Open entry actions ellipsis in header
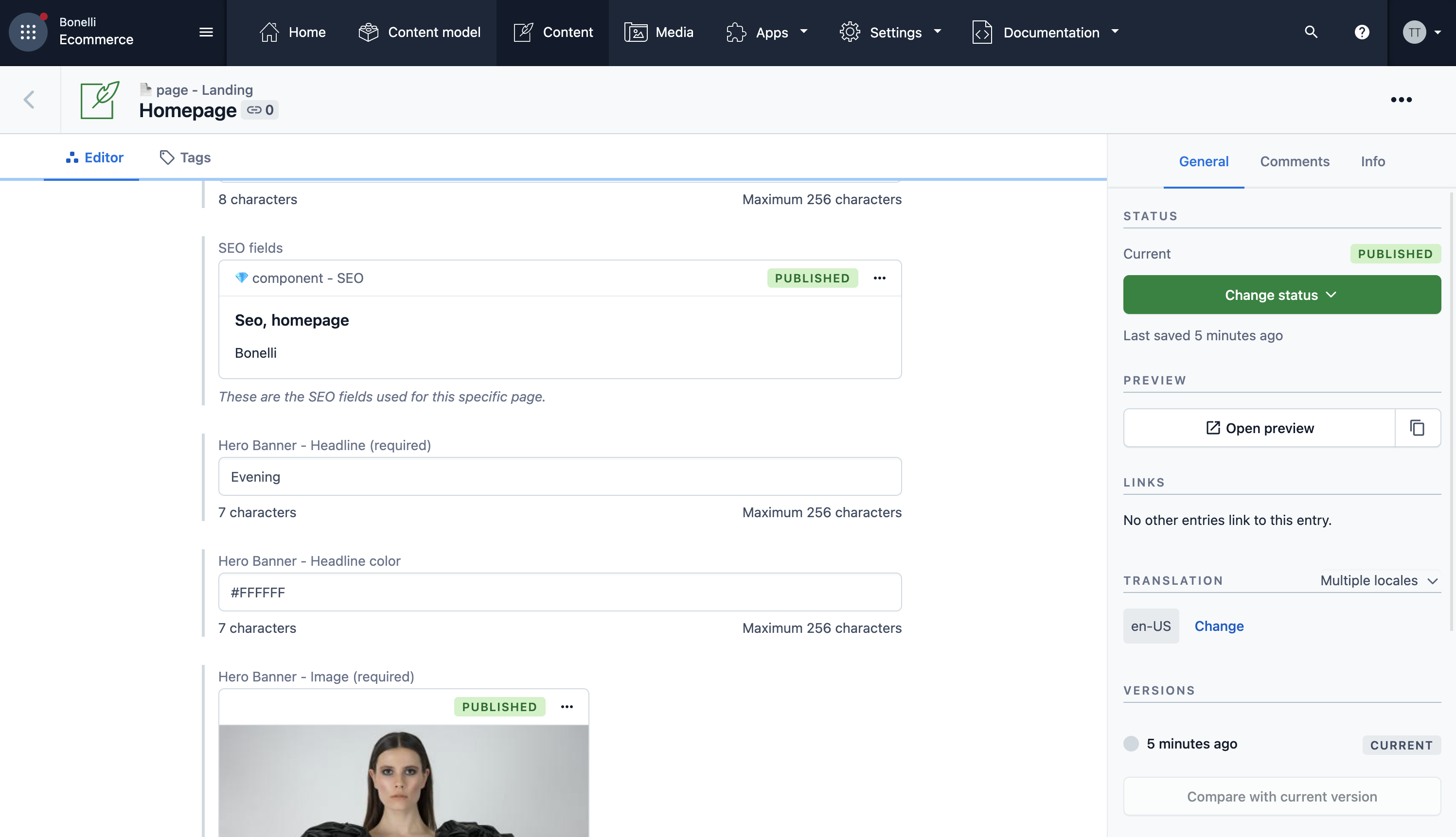This screenshot has height=837, width=1456. click(1401, 100)
